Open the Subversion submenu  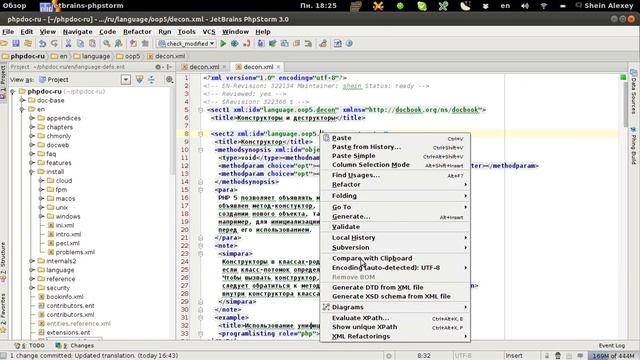click(x=395, y=247)
